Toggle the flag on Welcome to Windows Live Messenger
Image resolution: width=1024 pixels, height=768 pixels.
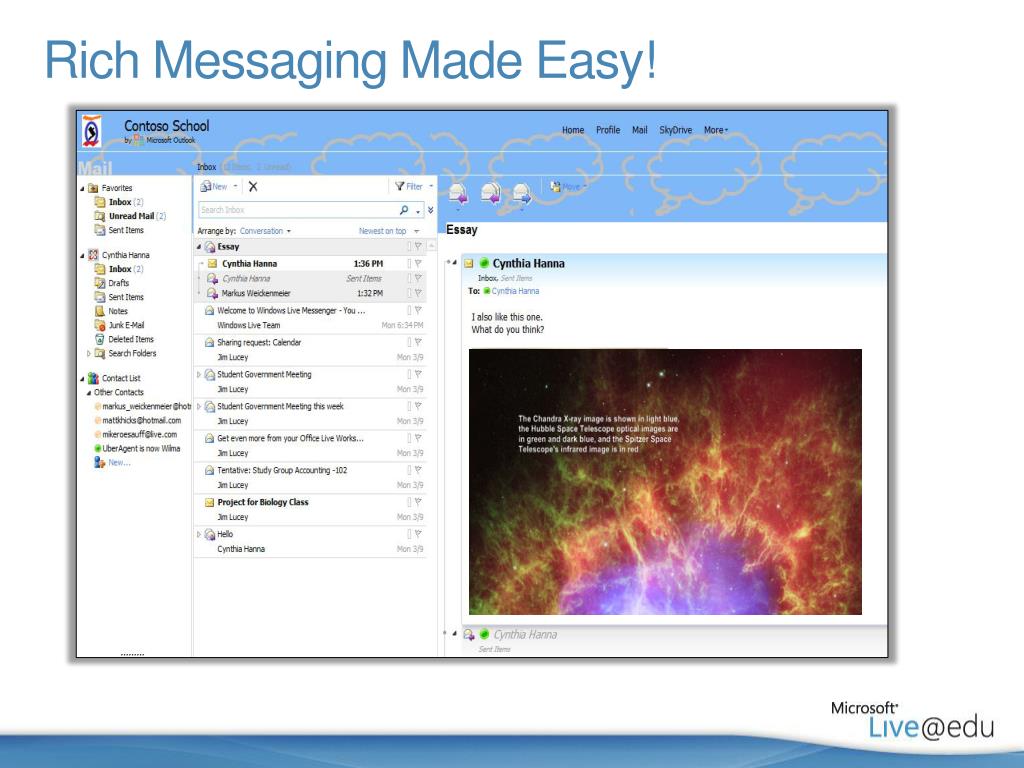(x=418, y=310)
